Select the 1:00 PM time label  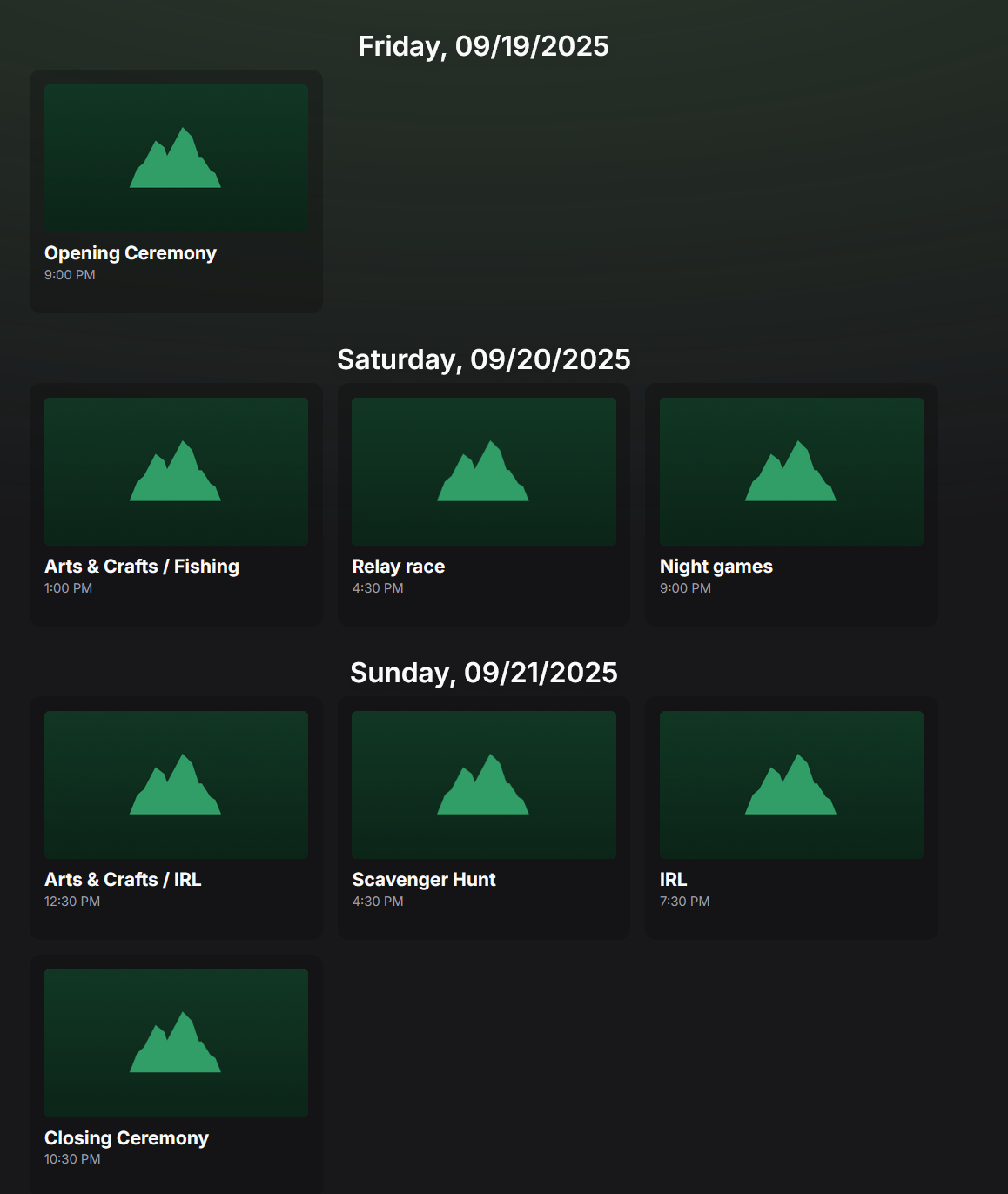[68, 588]
